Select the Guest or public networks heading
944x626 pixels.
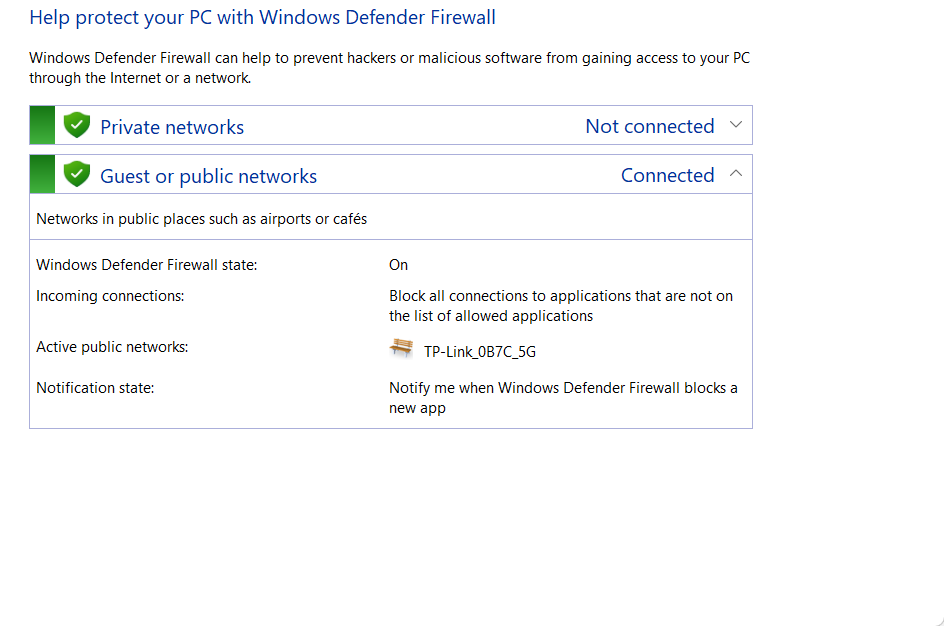click(208, 175)
